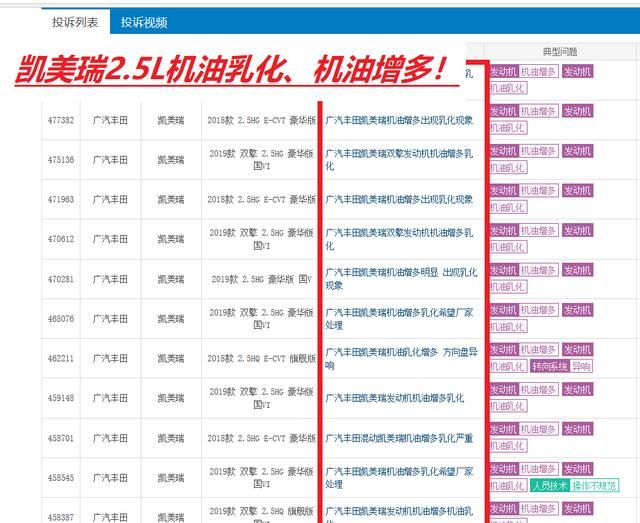Viewport: 640px width, 523px height.
Task: Click 广汽丰田 brand cell in row 459148
Action: pos(110,398)
